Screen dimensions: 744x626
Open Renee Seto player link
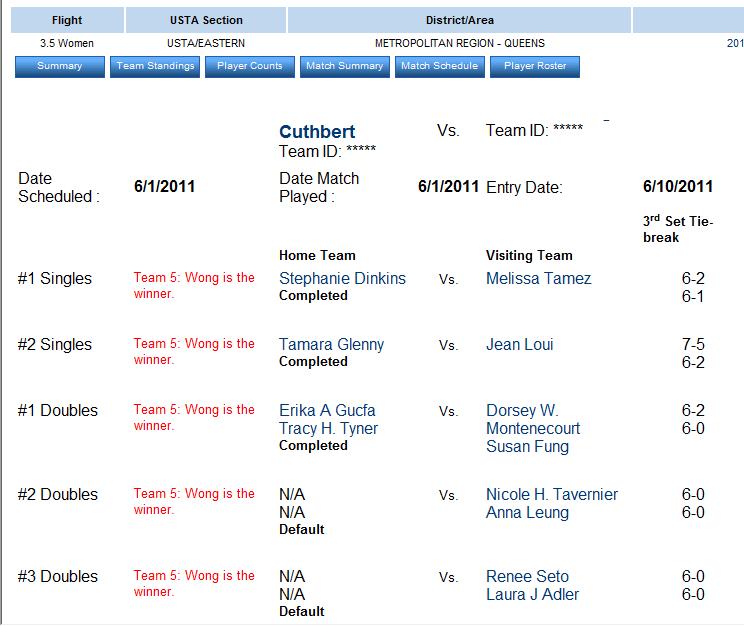click(527, 577)
